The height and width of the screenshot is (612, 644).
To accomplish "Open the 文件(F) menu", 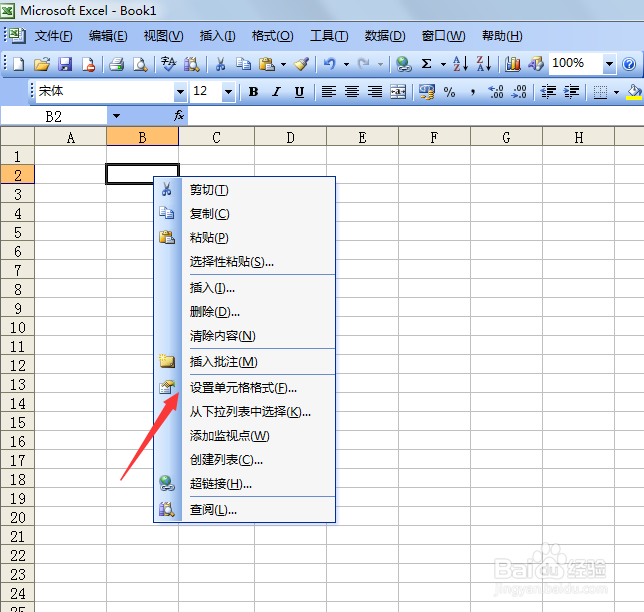I will 53,36.
